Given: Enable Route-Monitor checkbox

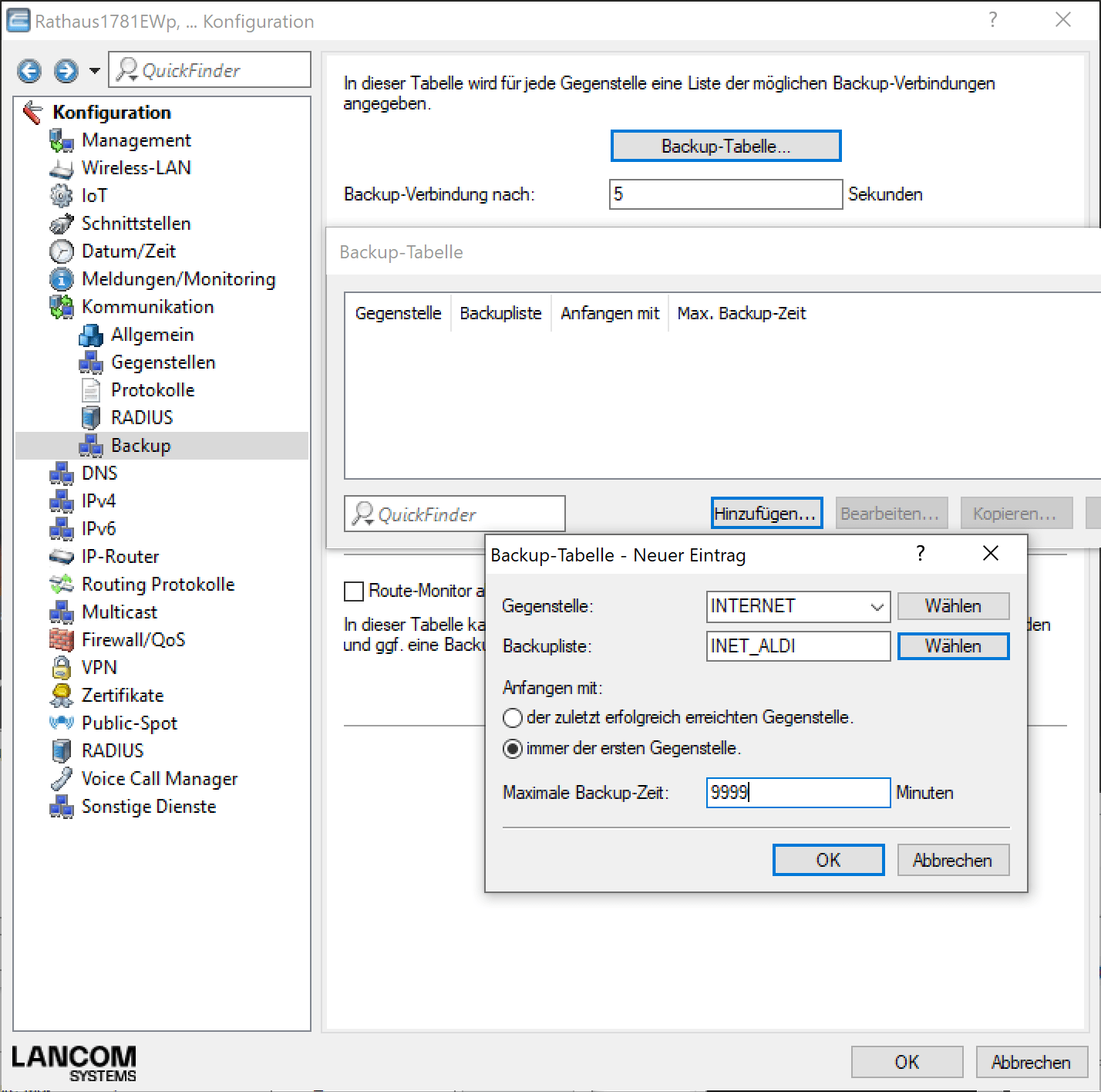Looking at the screenshot, I should [354, 591].
